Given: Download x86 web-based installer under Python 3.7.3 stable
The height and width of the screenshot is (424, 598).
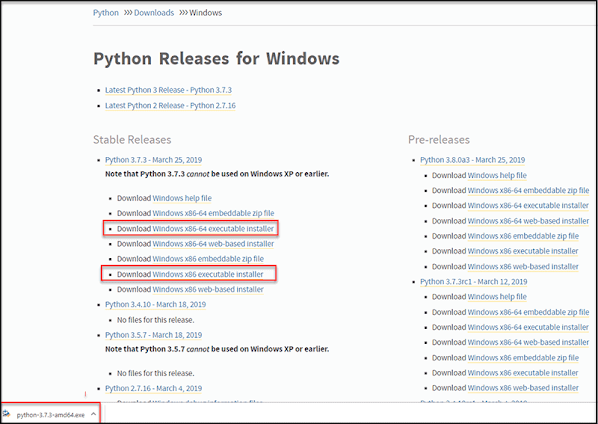Looking at the screenshot, I should pyautogui.click(x=208, y=289).
